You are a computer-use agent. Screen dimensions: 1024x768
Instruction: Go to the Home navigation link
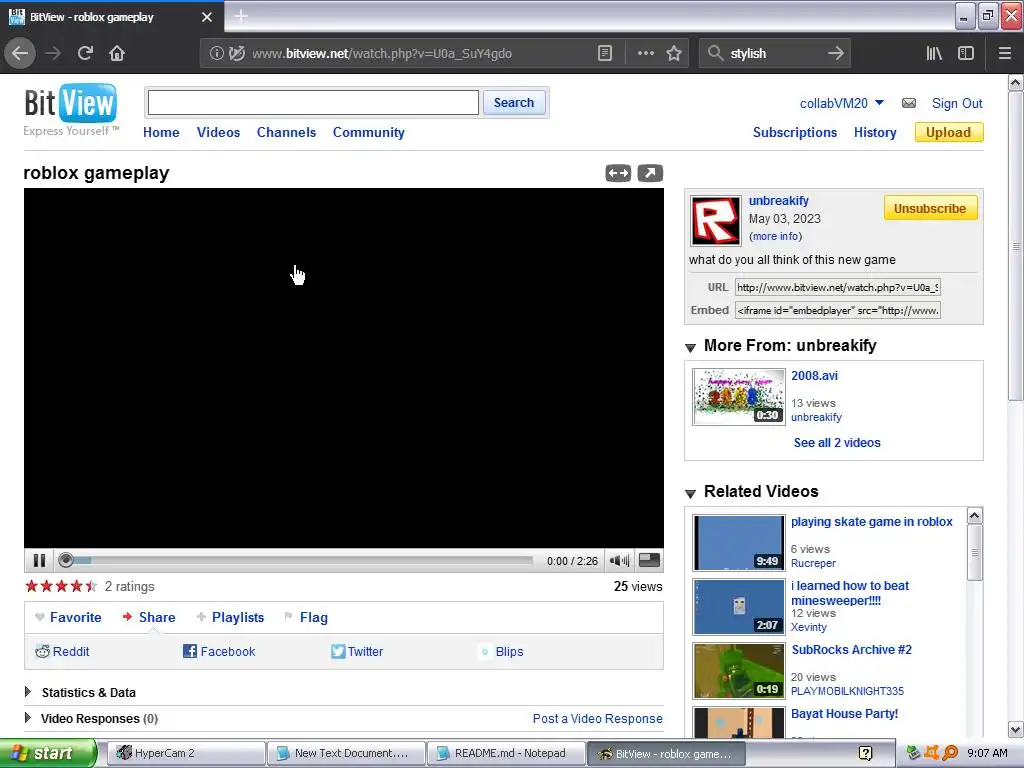point(161,132)
